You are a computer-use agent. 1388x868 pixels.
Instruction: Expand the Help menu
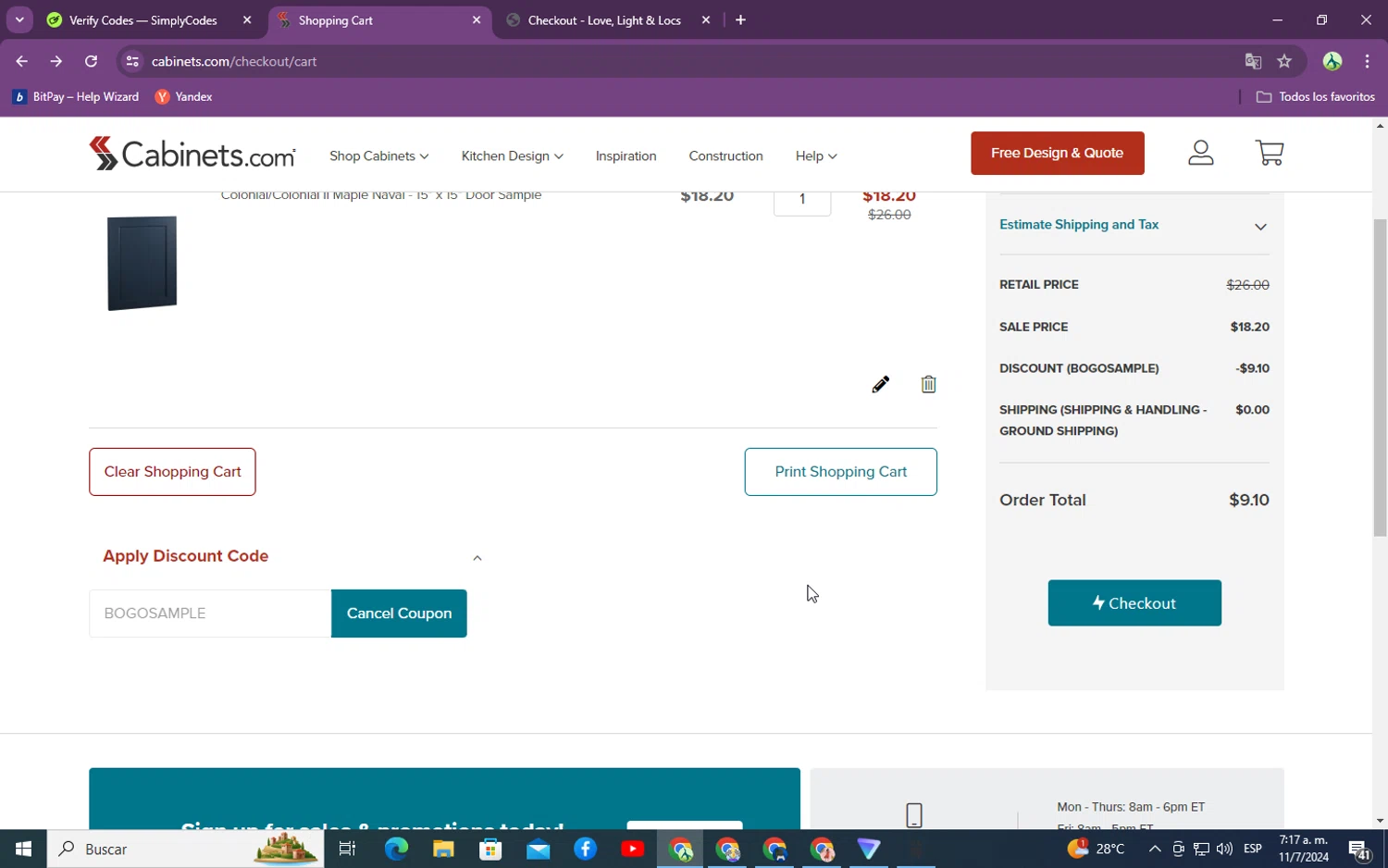click(x=815, y=155)
